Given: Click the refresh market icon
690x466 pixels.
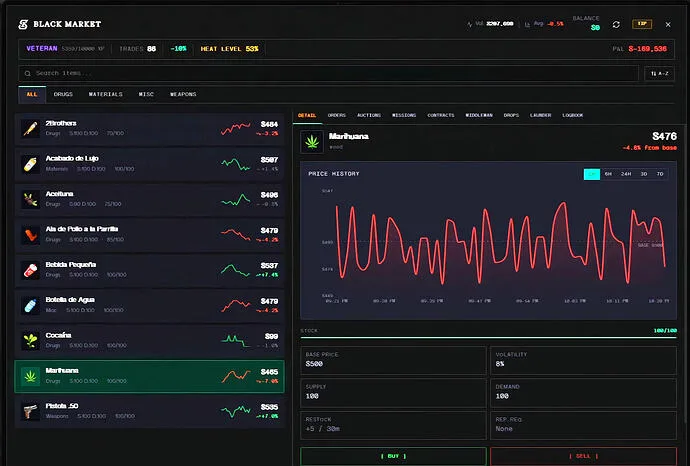Looking at the screenshot, I should coord(616,25).
